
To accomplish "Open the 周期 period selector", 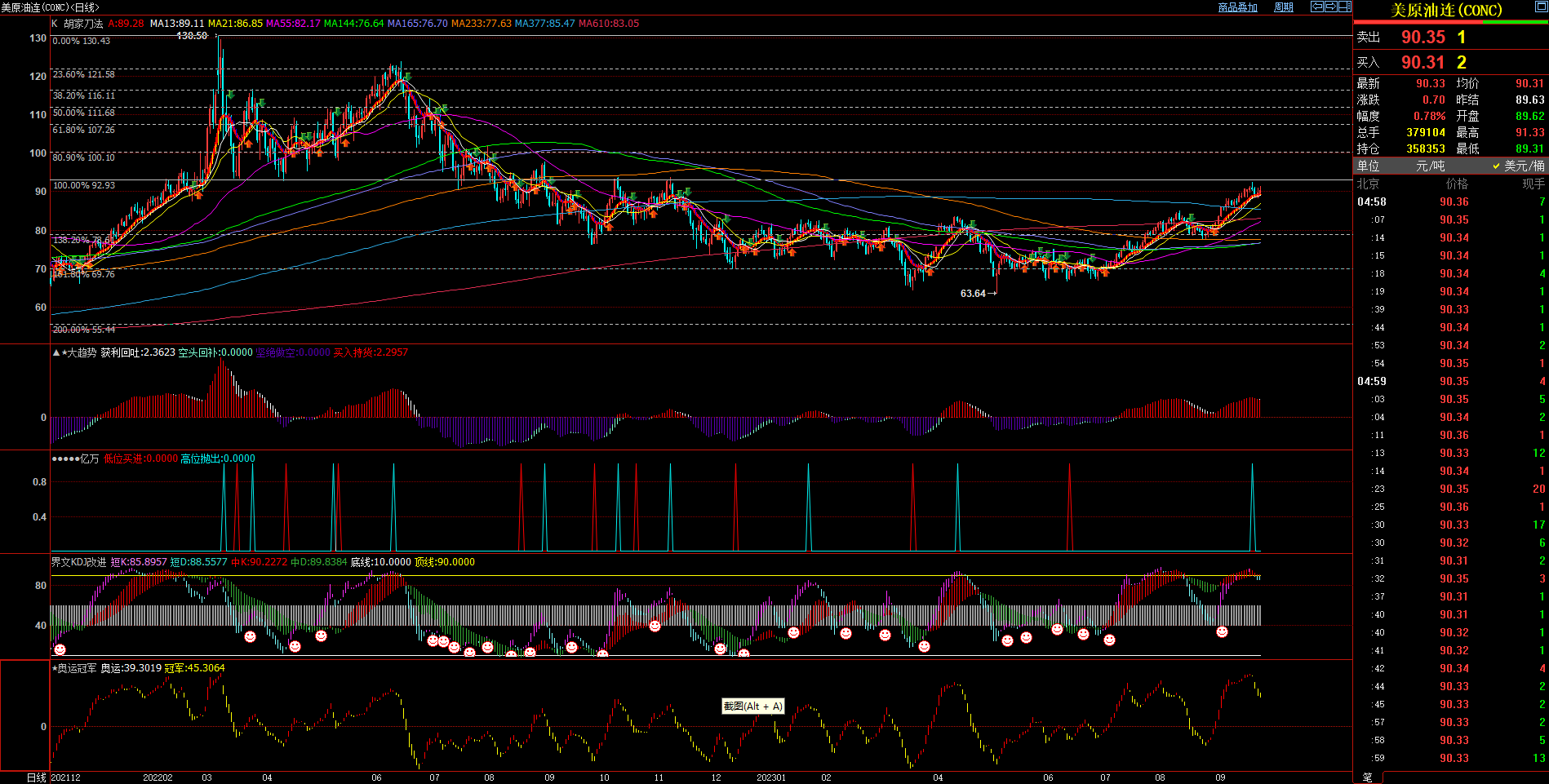I will pyautogui.click(x=1284, y=7).
